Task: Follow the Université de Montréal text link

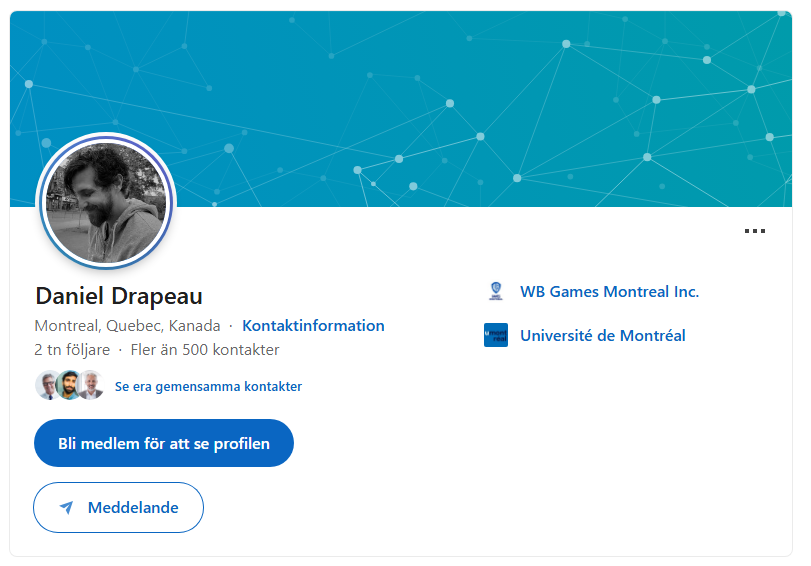Action: click(x=602, y=336)
